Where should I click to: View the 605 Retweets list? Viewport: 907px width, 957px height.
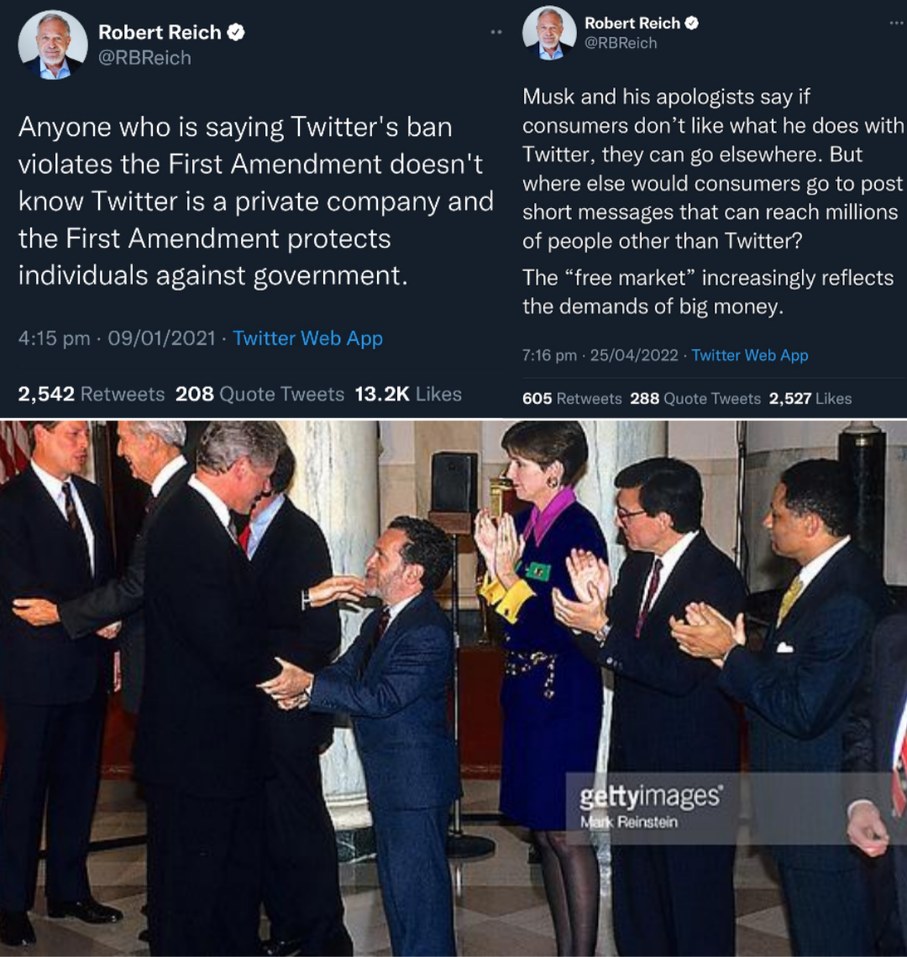[572, 398]
